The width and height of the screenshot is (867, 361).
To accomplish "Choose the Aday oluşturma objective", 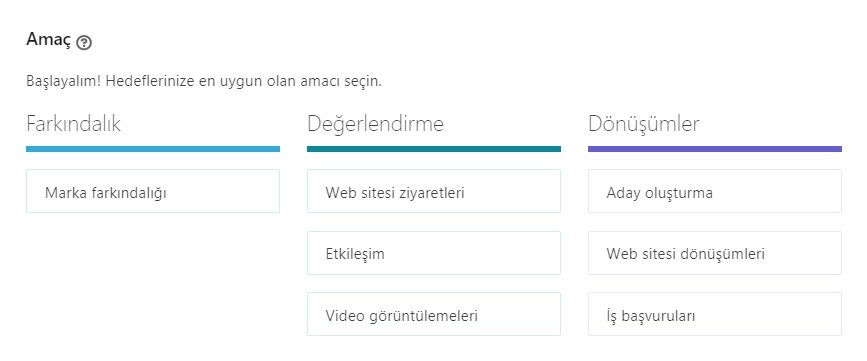I will click(x=714, y=191).
